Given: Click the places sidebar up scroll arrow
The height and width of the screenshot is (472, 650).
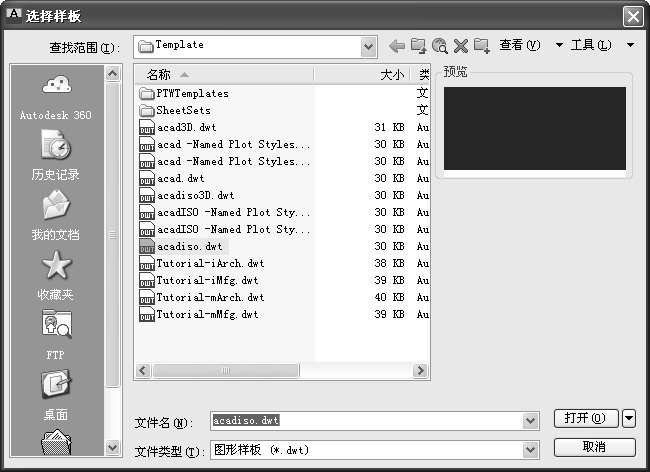Looking at the screenshot, I should 112,74.
